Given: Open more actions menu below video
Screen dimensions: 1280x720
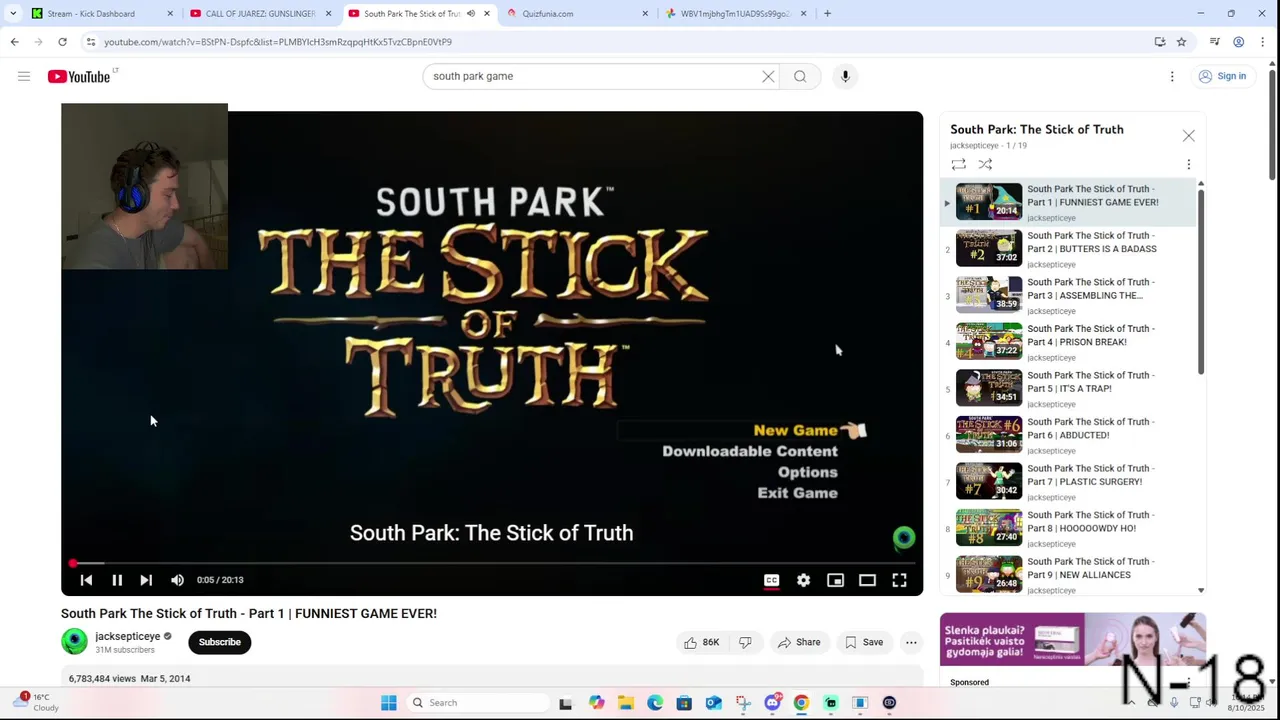Looking at the screenshot, I should pyautogui.click(x=911, y=642).
